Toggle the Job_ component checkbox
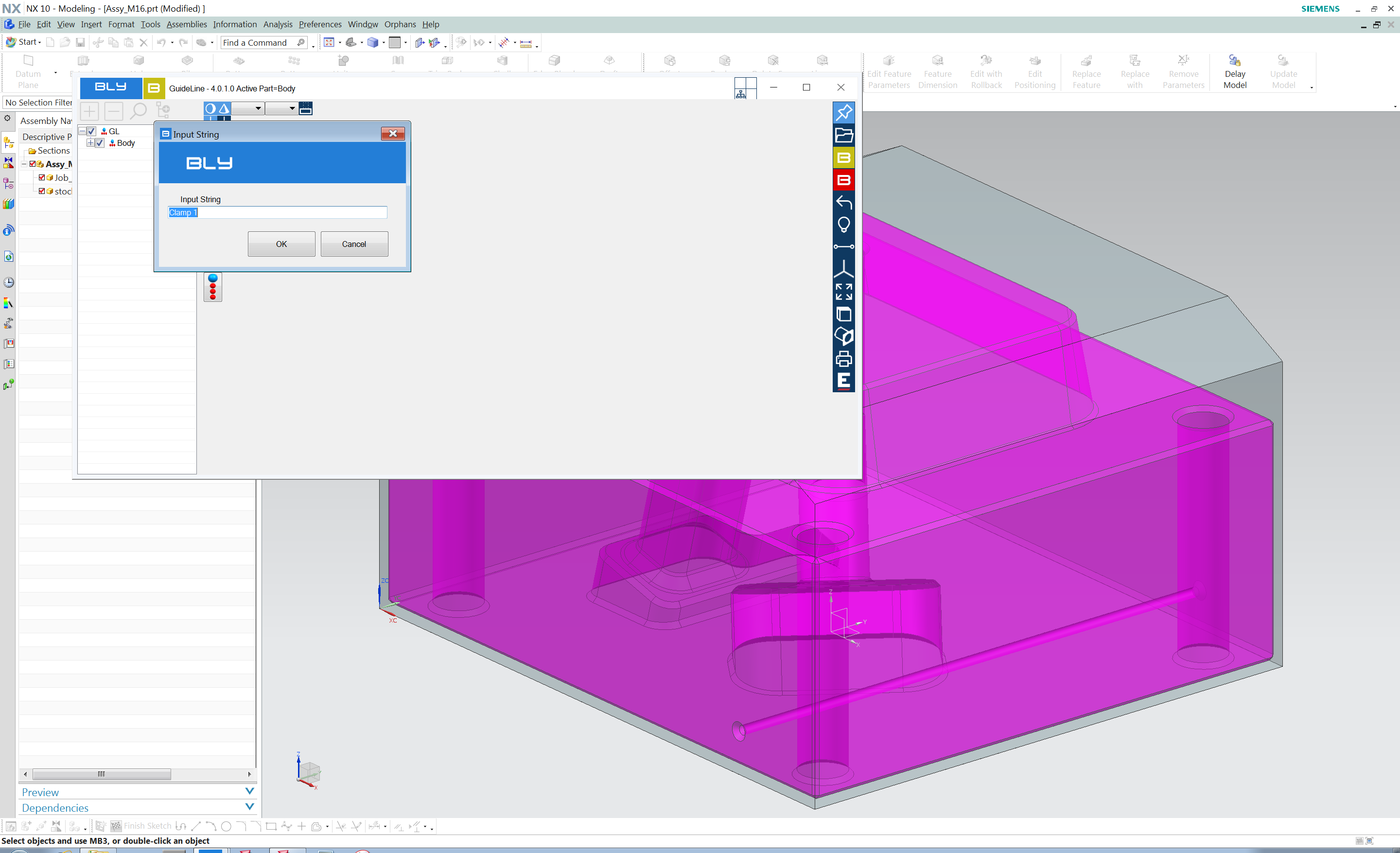 coord(41,178)
